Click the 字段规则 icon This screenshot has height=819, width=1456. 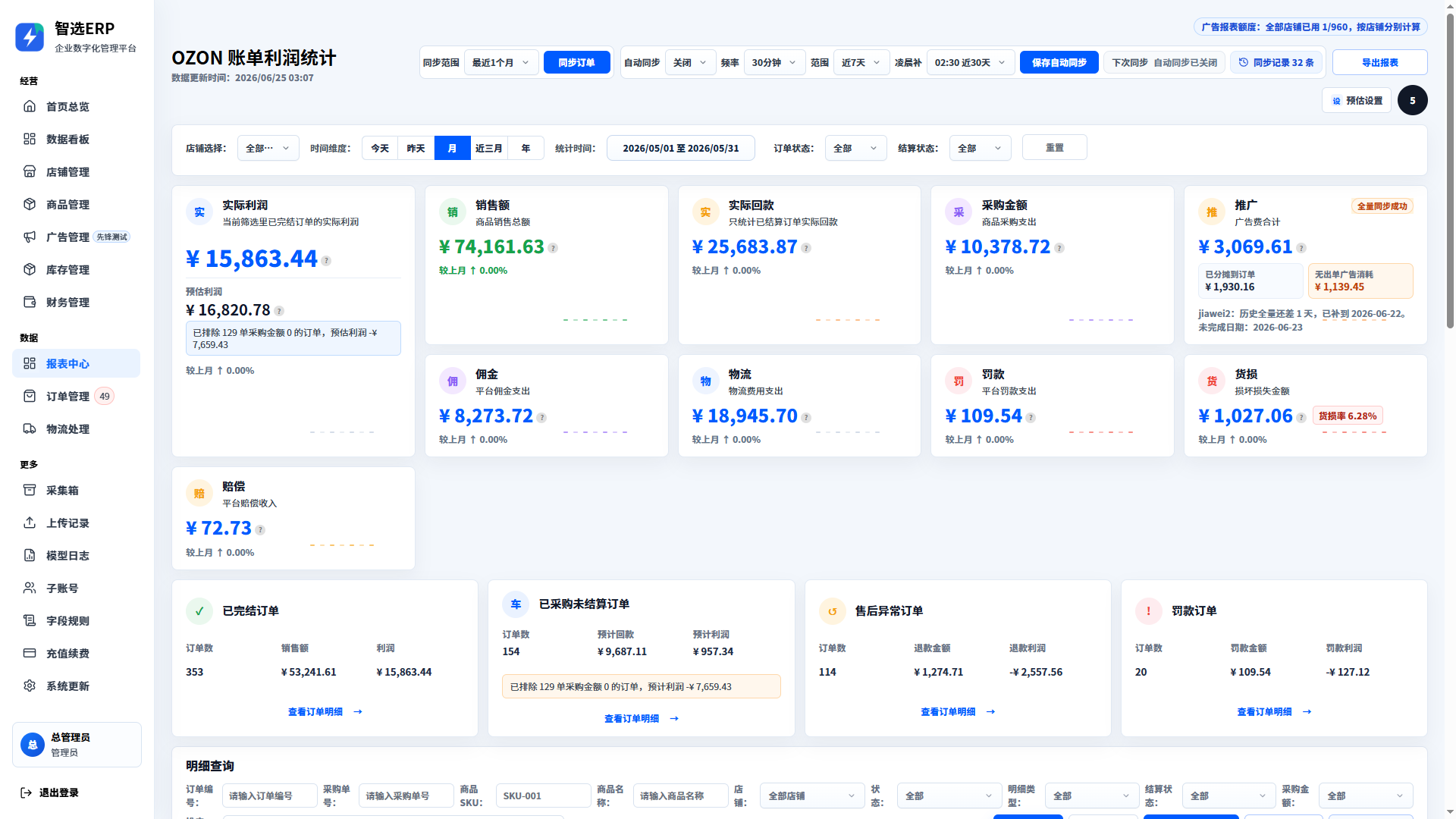pos(30,620)
